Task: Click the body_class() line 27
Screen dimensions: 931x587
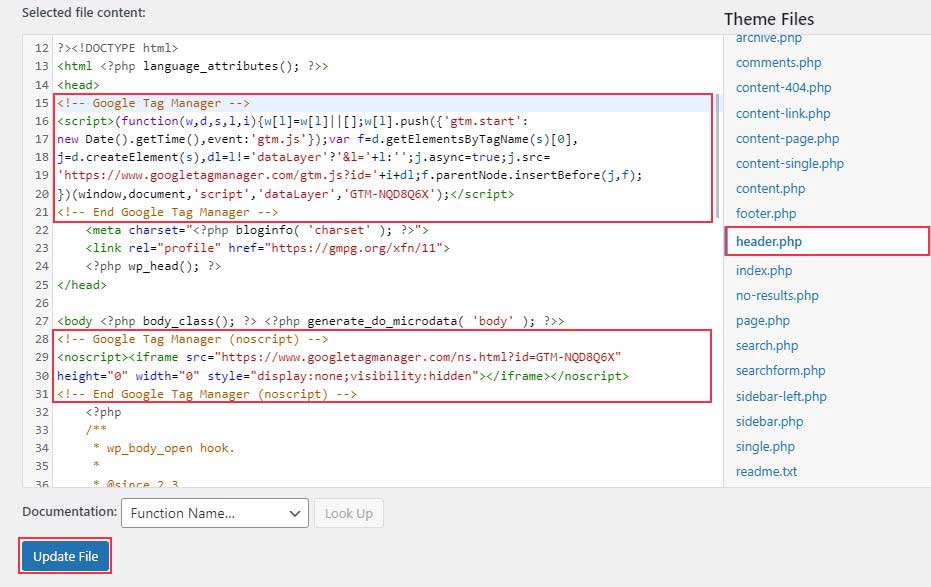Action: pyautogui.click(x=311, y=321)
